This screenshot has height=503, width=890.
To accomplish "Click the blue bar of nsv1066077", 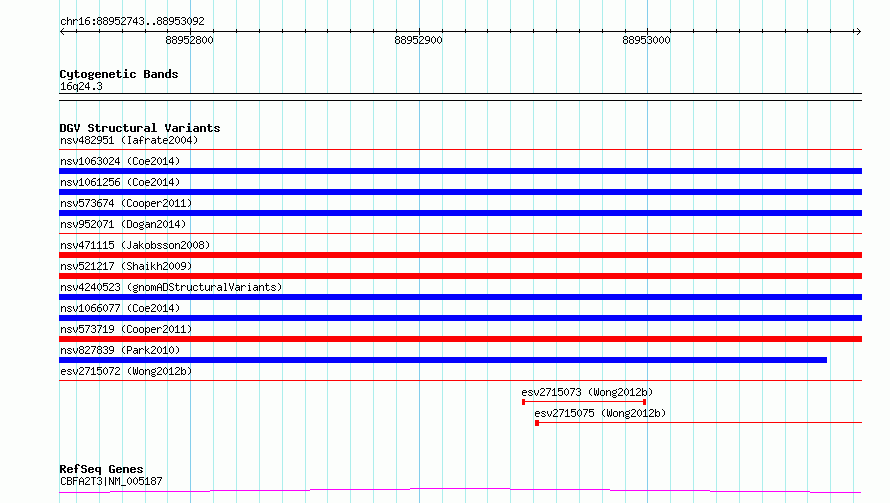I will (460, 318).
